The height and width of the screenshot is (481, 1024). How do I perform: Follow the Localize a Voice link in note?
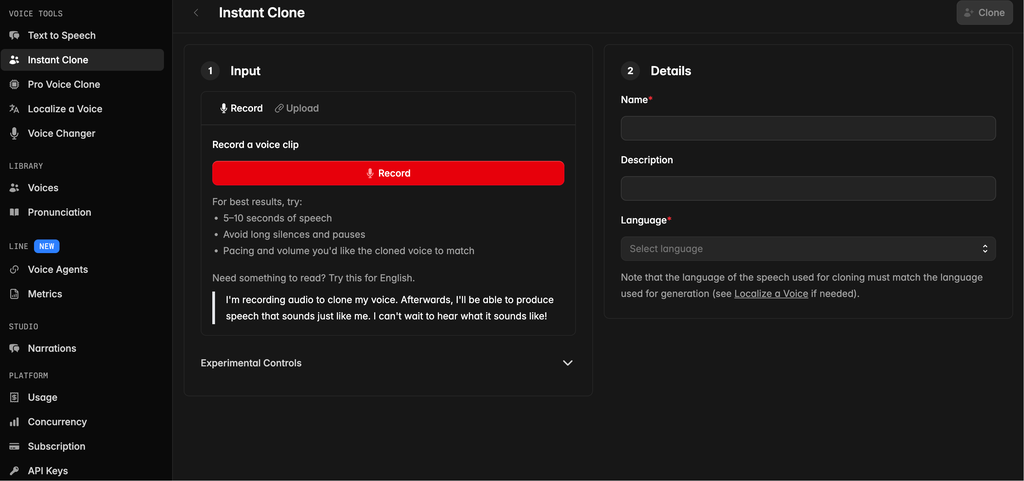tap(771, 294)
